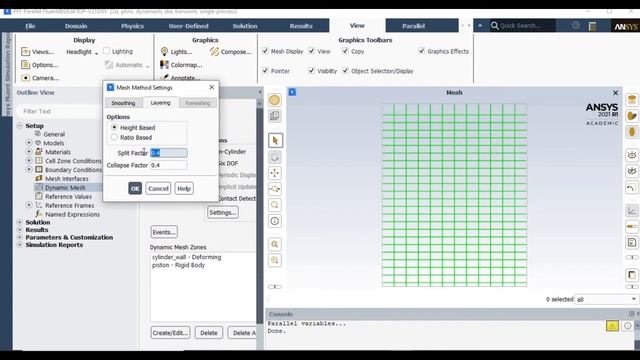Screen dimensions: 640x360
Task: Open the Physics ribbon tab
Action: [x=132, y=26]
